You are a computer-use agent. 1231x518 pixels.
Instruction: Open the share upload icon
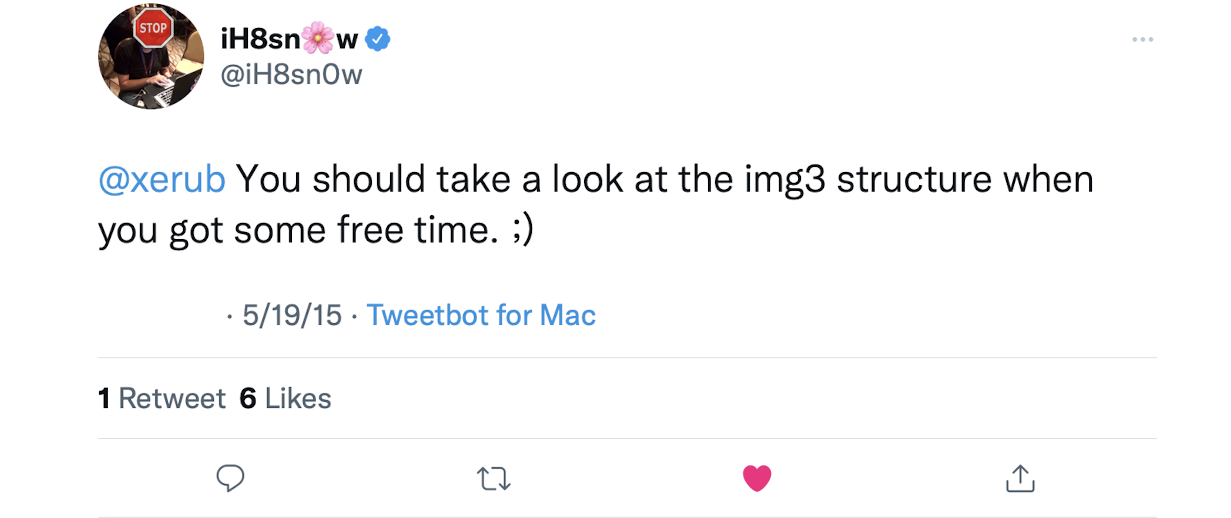(1019, 478)
